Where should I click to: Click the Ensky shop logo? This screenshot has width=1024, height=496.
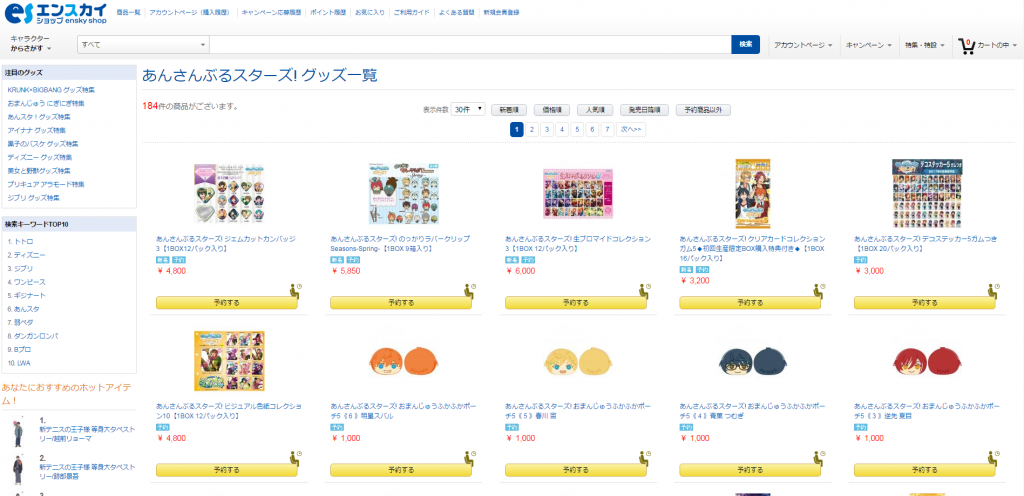[55, 12]
